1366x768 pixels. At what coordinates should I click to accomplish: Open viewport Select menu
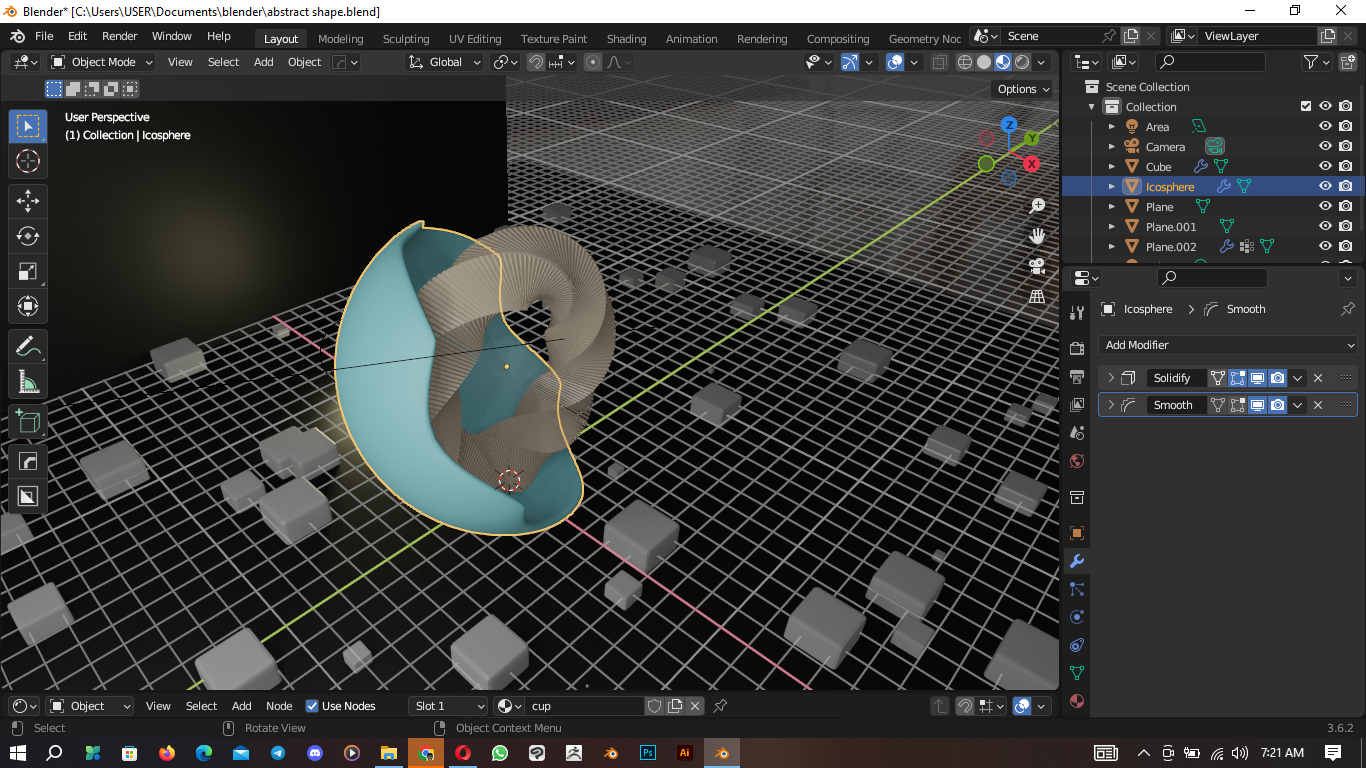[x=223, y=62]
